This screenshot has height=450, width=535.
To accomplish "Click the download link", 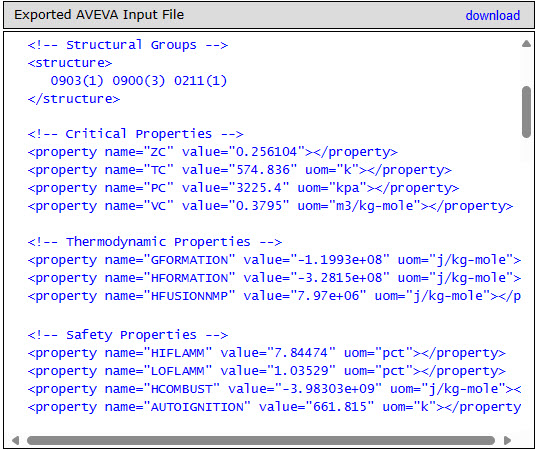I will pyautogui.click(x=493, y=16).
